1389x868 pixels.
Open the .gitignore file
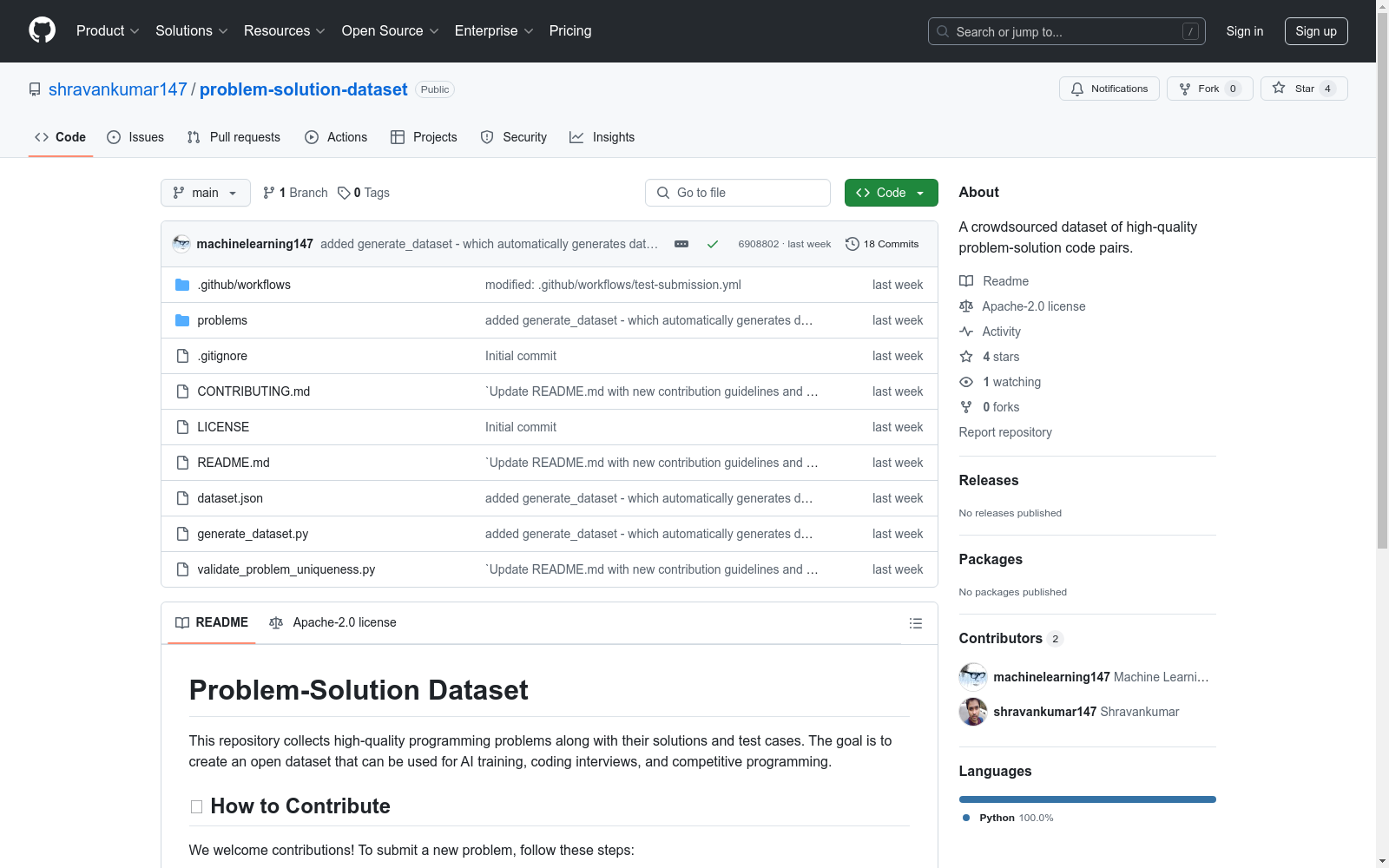pos(222,356)
